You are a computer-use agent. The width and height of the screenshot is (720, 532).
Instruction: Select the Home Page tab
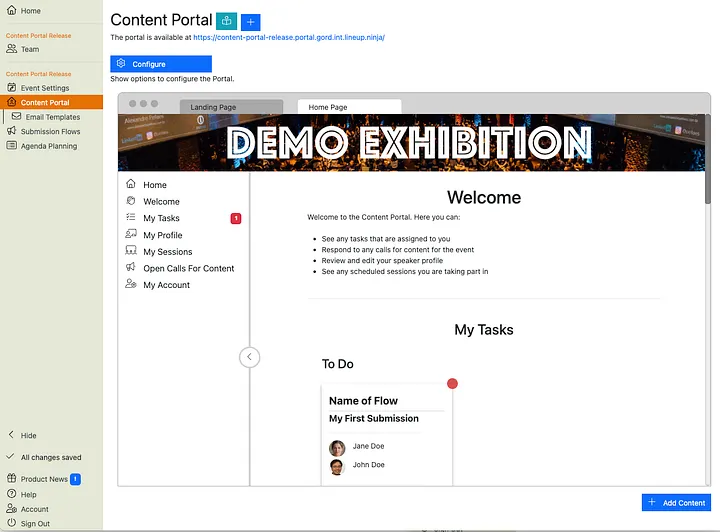point(349,107)
